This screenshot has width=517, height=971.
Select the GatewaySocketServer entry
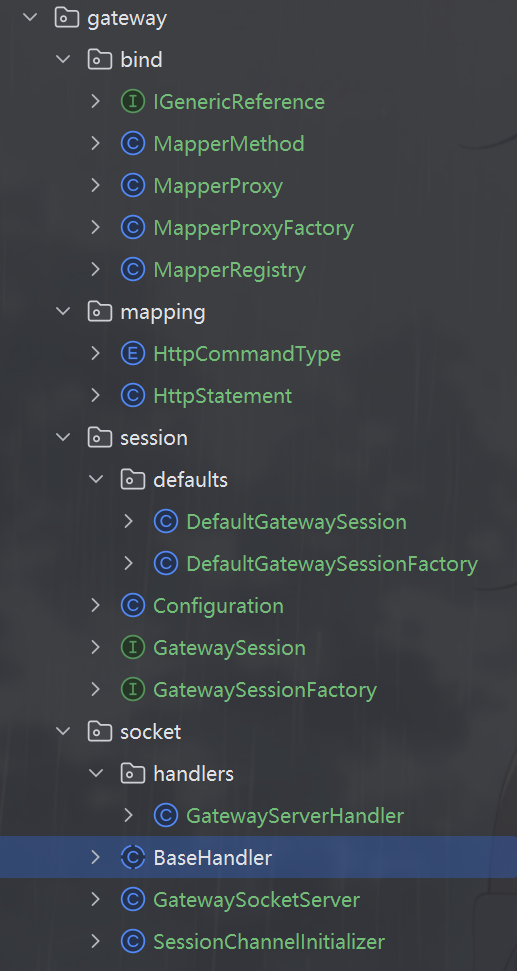[256, 900]
